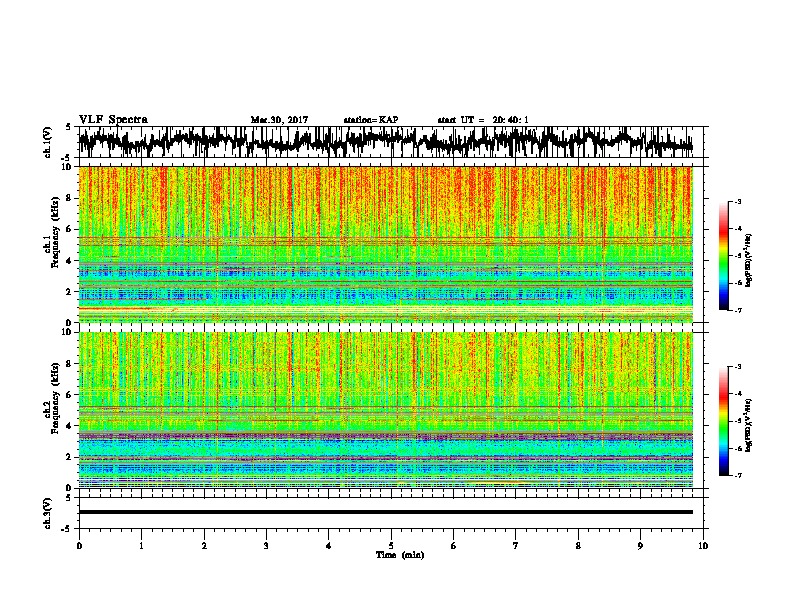Click the ch.2 "Frequency (kHz)" axis label
This screenshot has height=612, width=792.
point(55,398)
